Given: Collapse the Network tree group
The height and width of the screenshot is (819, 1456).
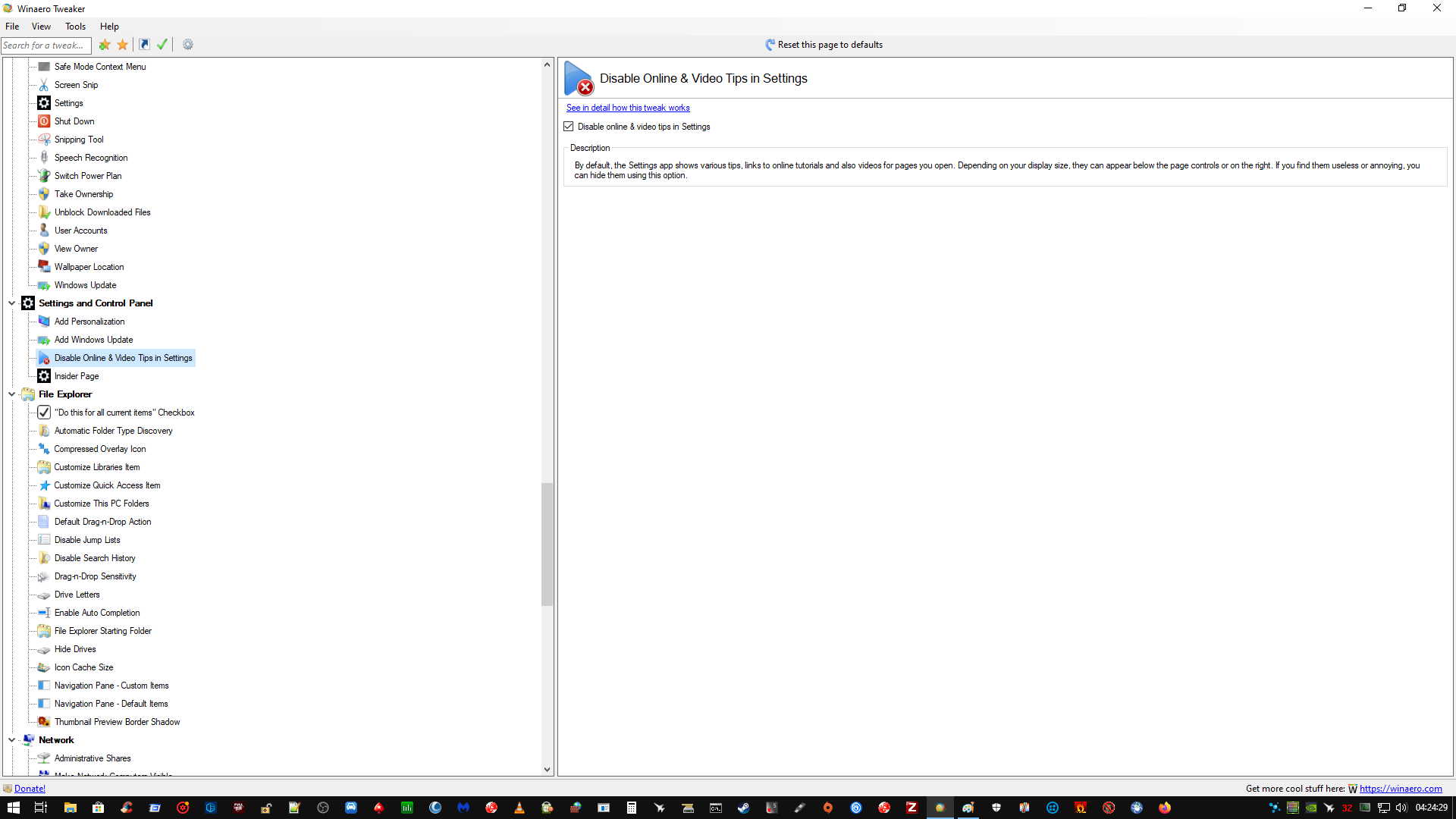Looking at the screenshot, I should (11, 740).
